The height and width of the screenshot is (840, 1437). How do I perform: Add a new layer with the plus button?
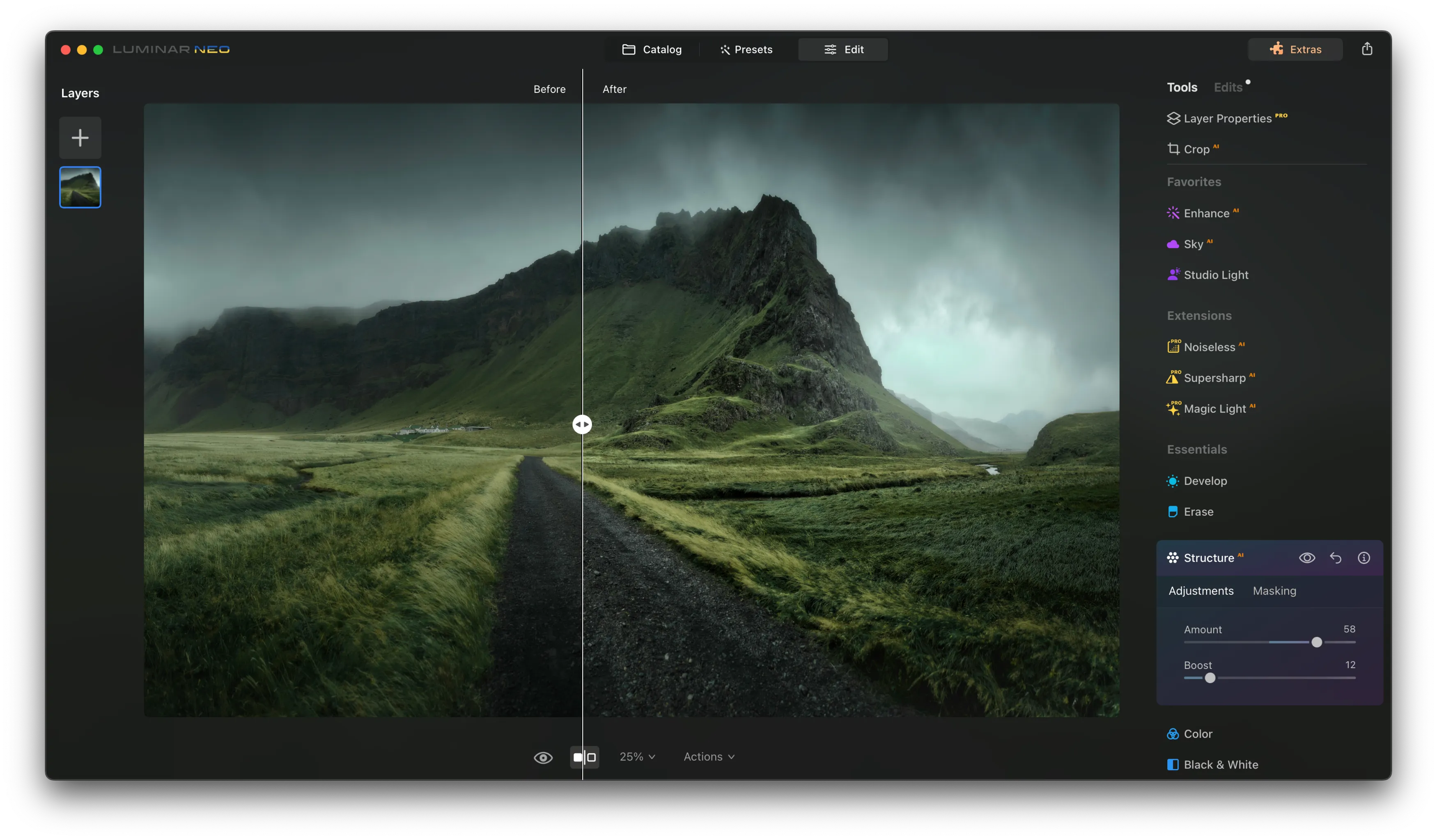click(x=80, y=138)
